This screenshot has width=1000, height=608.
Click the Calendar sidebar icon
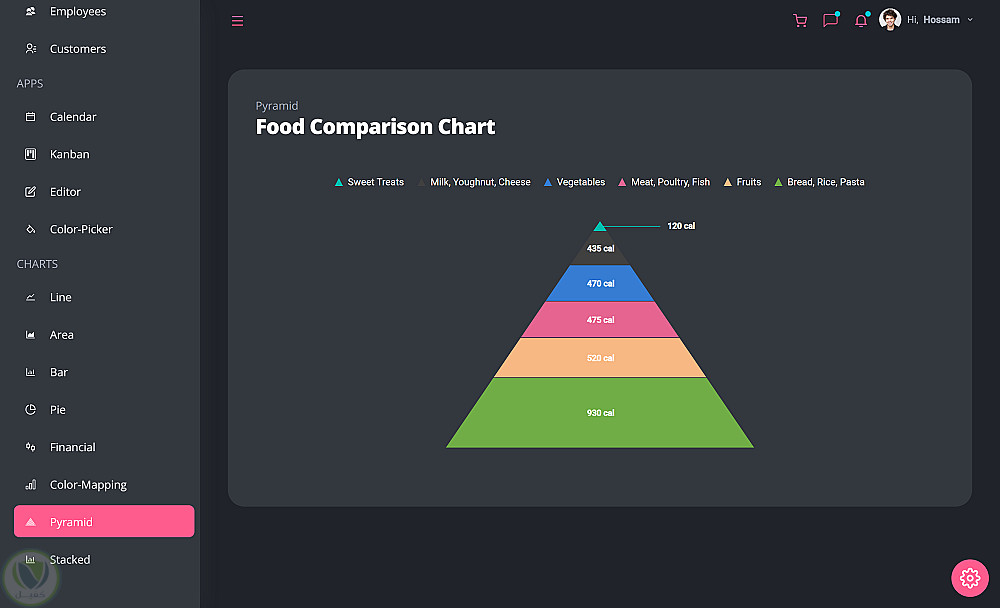pos(30,117)
